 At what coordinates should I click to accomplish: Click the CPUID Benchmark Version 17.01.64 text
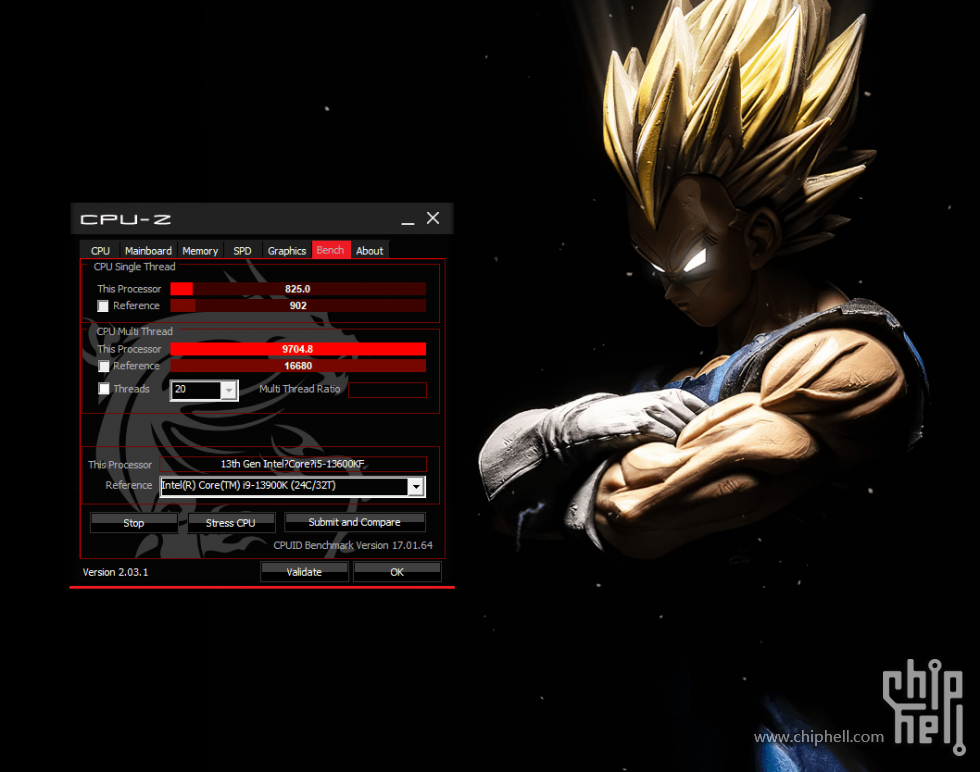click(x=352, y=546)
